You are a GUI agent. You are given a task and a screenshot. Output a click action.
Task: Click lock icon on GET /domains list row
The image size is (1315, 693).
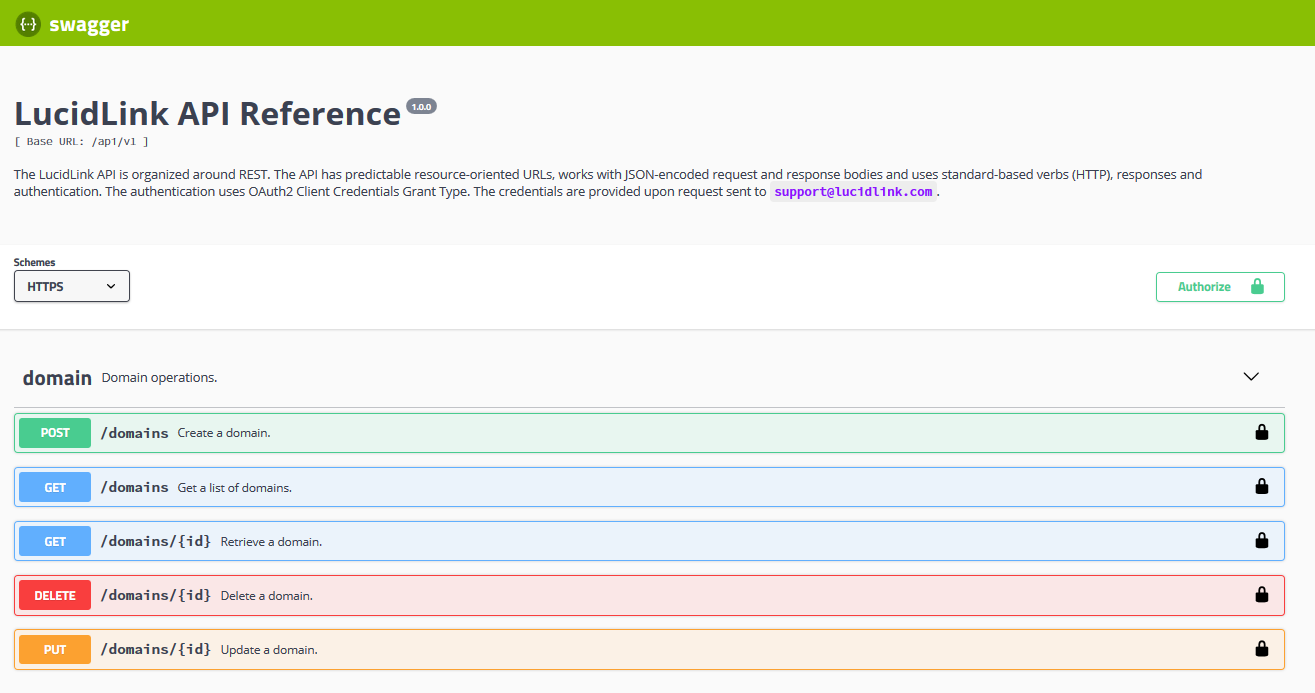1261,486
